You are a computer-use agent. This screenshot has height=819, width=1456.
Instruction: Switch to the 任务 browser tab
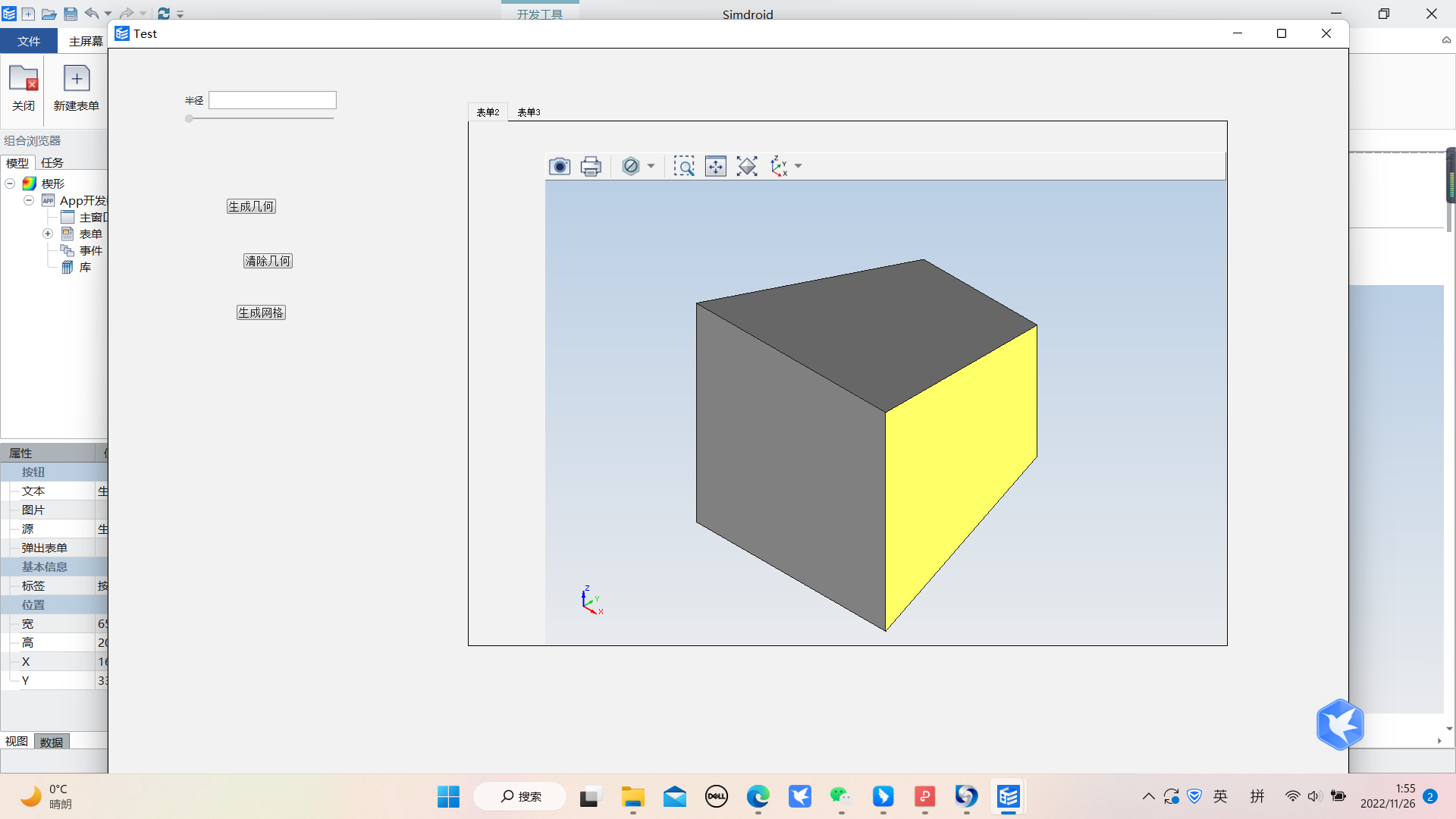click(52, 162)
